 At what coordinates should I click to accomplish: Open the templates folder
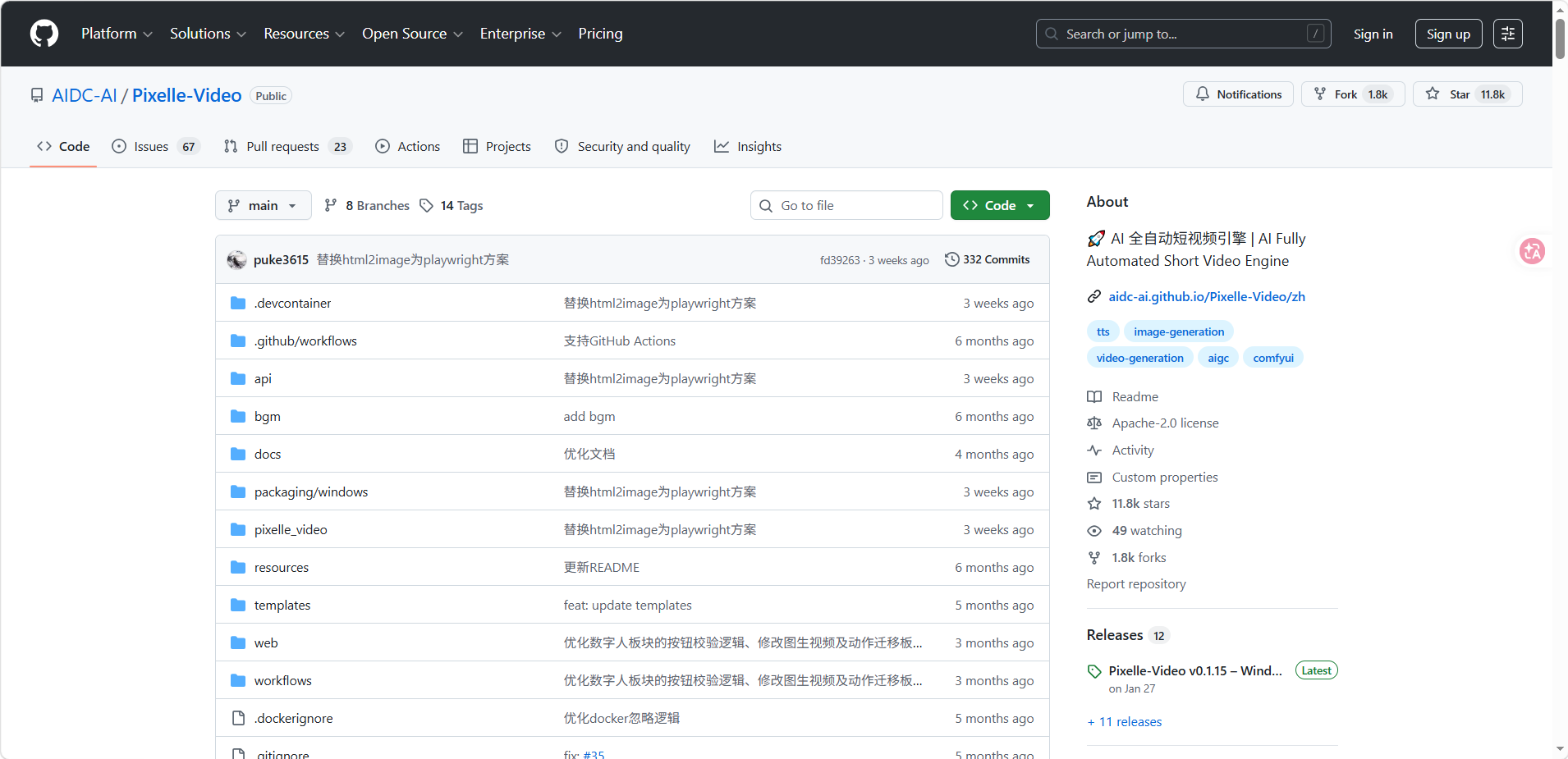(282, 605)
